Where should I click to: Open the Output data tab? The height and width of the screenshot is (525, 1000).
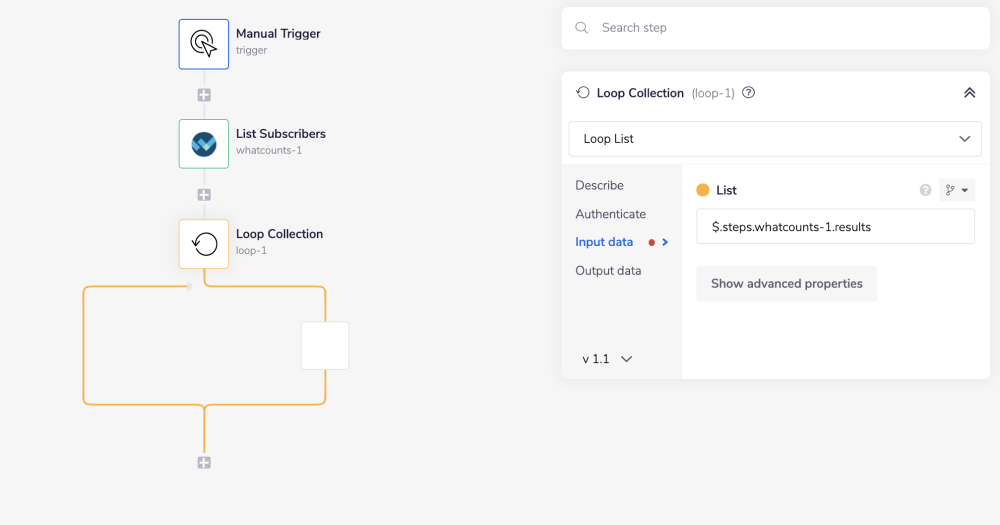coord(608,271)
